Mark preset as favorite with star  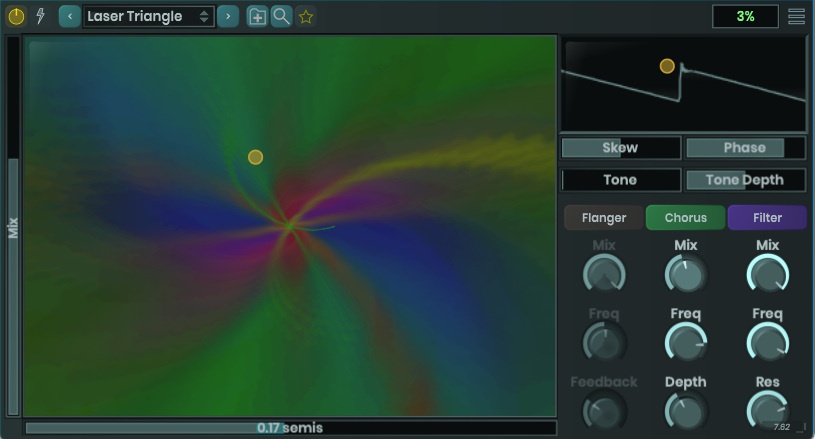[x=306, y=16]
